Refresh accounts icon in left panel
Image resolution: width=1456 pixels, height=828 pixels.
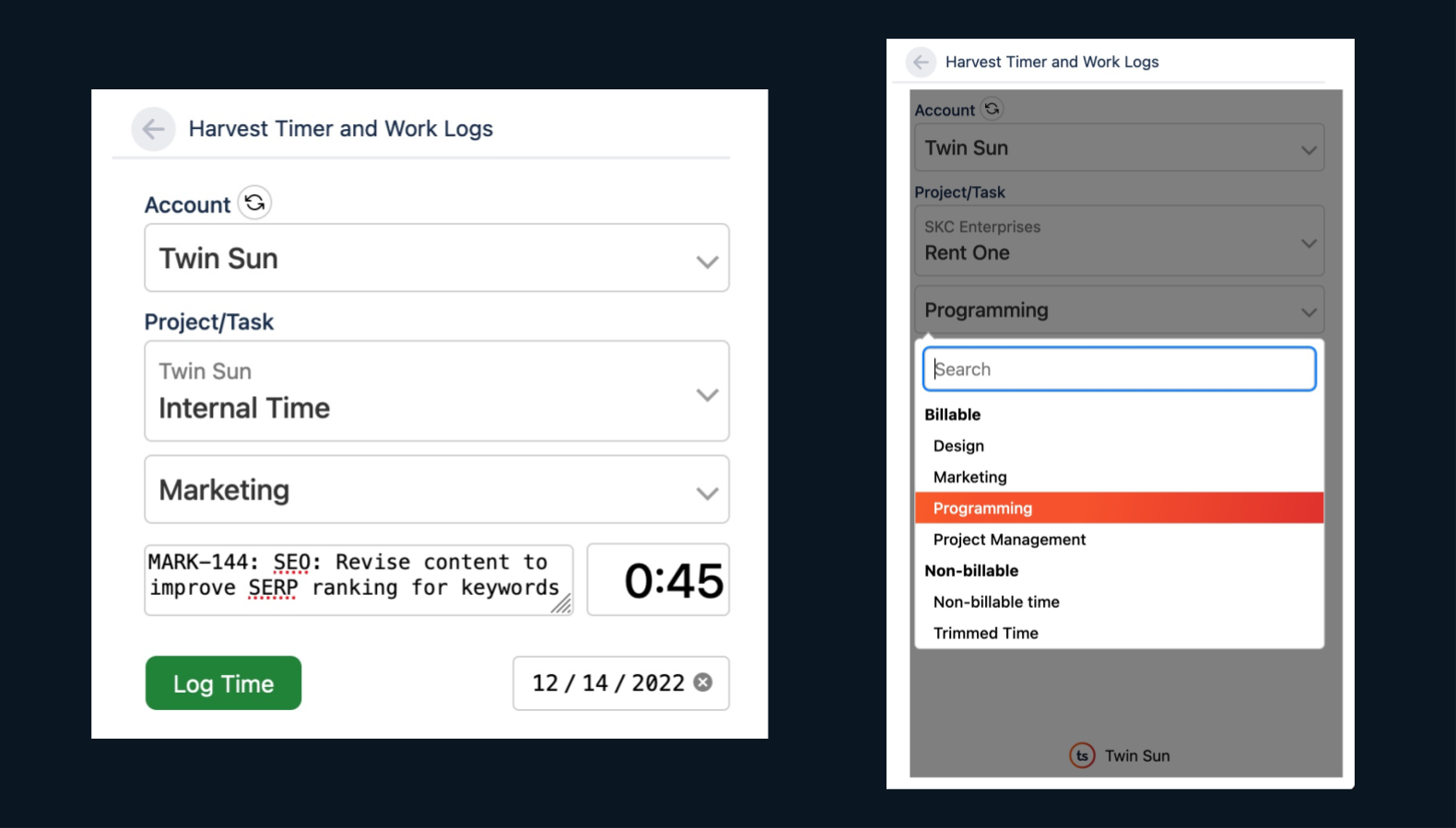(255, 203)
